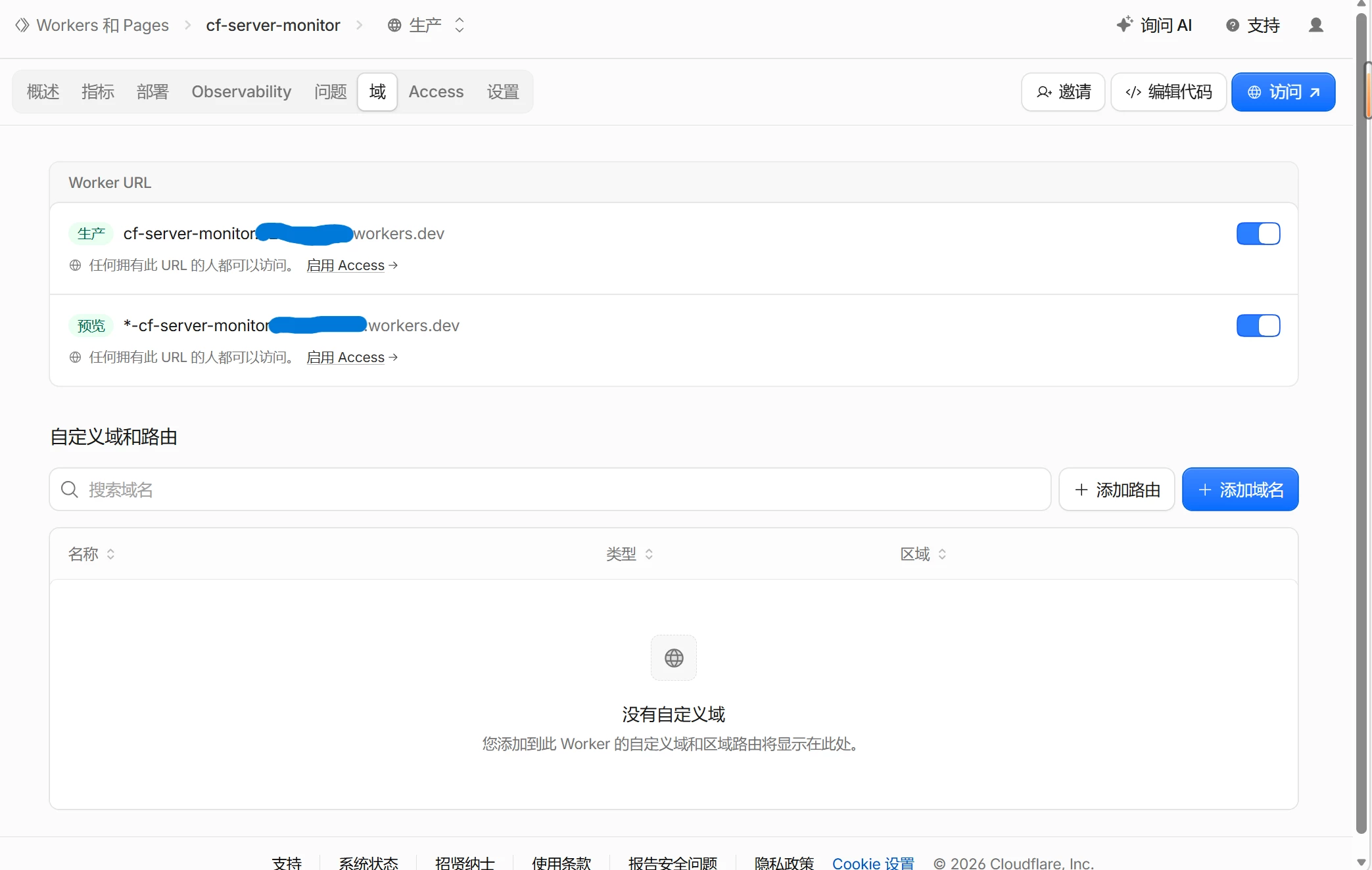Click the 添加域名 button

tap(1240, 490)
